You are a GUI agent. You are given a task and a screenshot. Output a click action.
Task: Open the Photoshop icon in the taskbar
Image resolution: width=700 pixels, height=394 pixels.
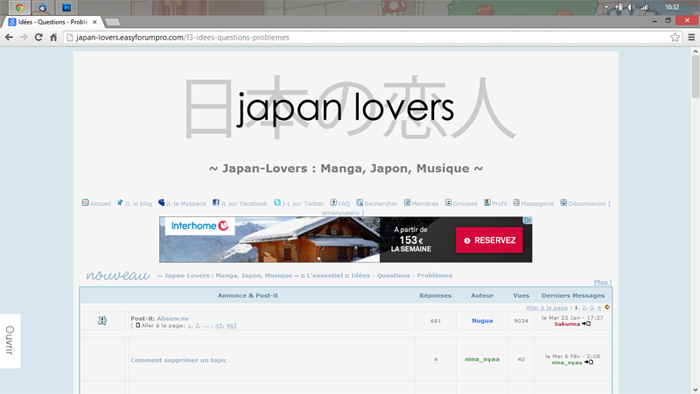(x=67, y=8)
